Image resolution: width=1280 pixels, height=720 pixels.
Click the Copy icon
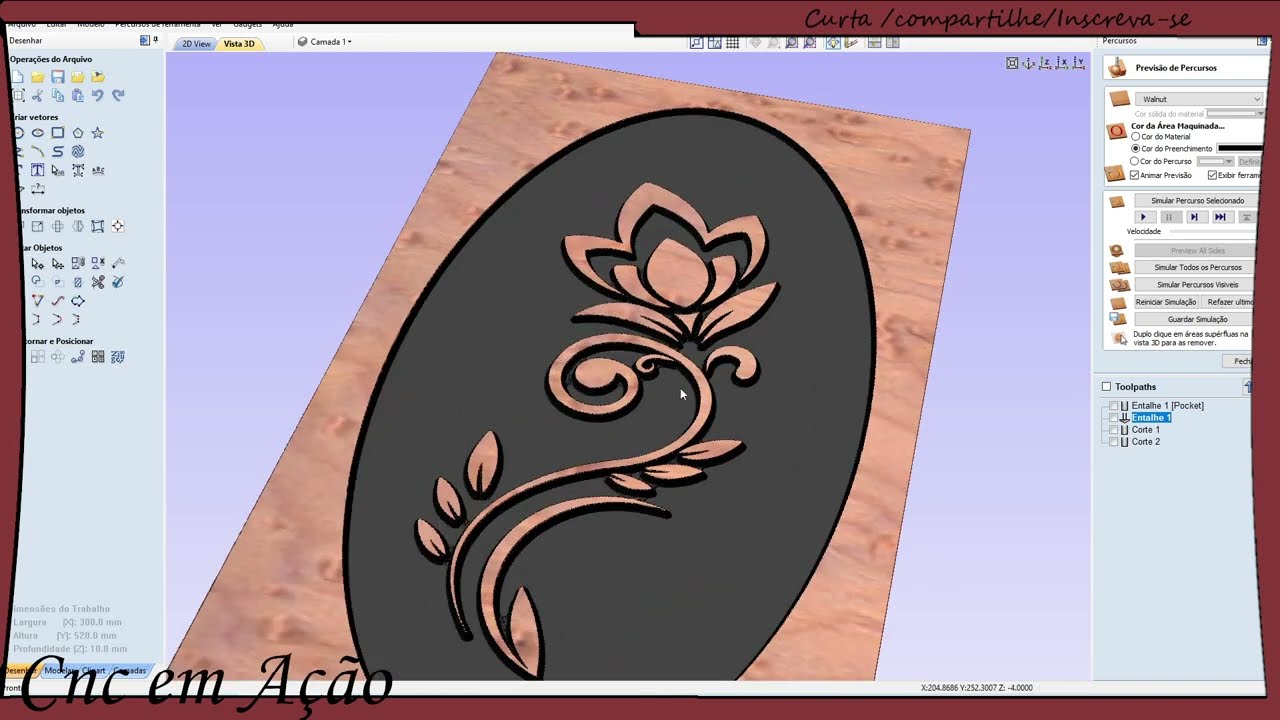58,96
